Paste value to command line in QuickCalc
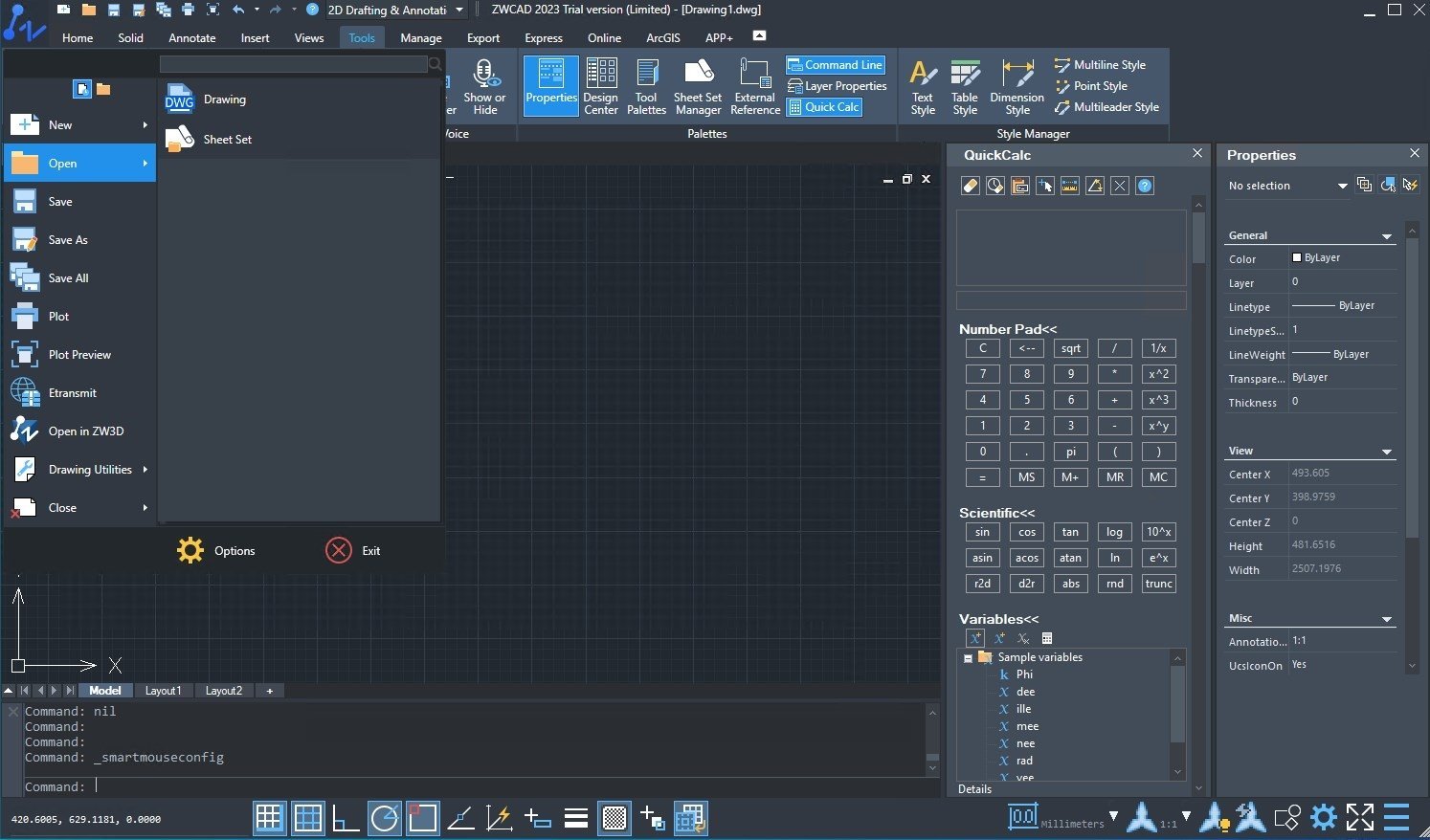This screenshot has width=1430, height=840. 1020,186
